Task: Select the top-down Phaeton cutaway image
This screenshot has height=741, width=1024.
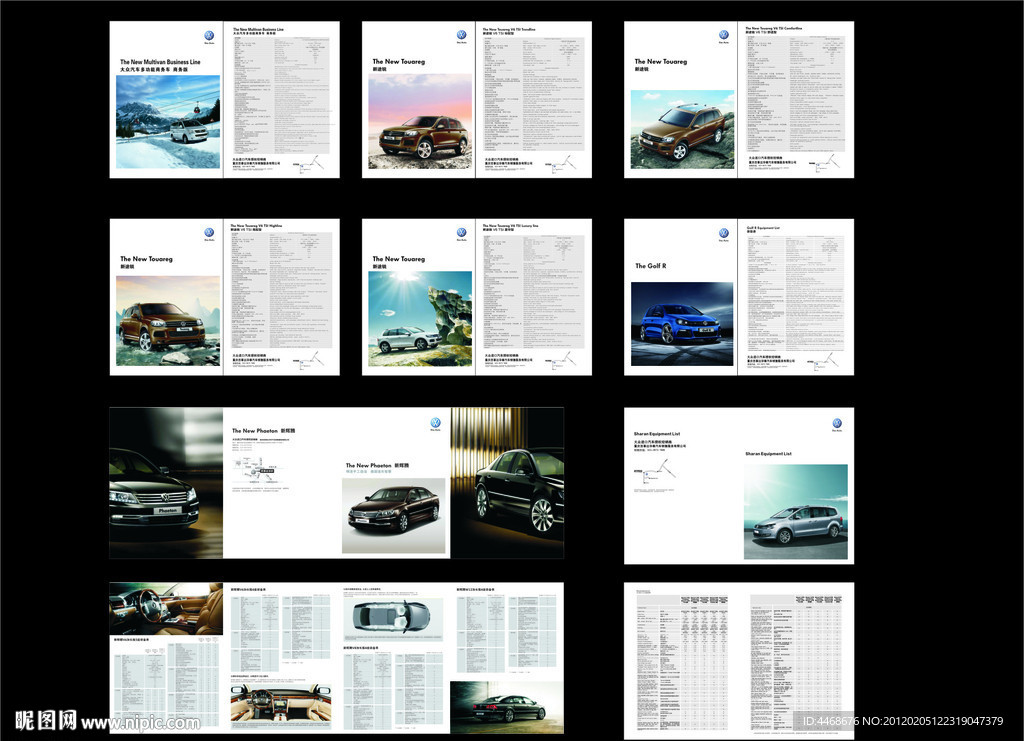Action: 393,619
